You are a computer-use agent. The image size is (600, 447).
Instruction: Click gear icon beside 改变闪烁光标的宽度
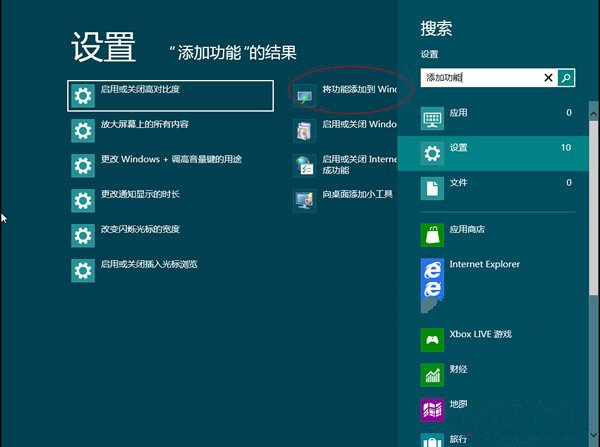click(x=83, y=235)
